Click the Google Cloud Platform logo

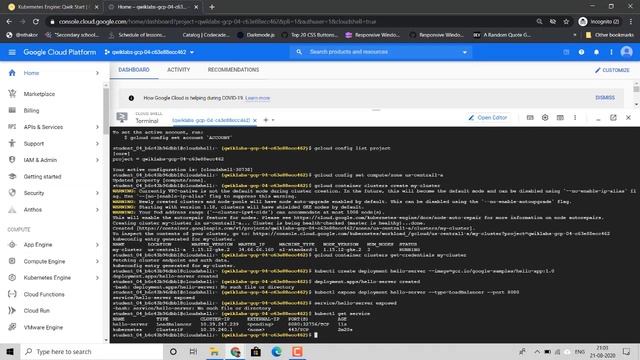point(60,52)
